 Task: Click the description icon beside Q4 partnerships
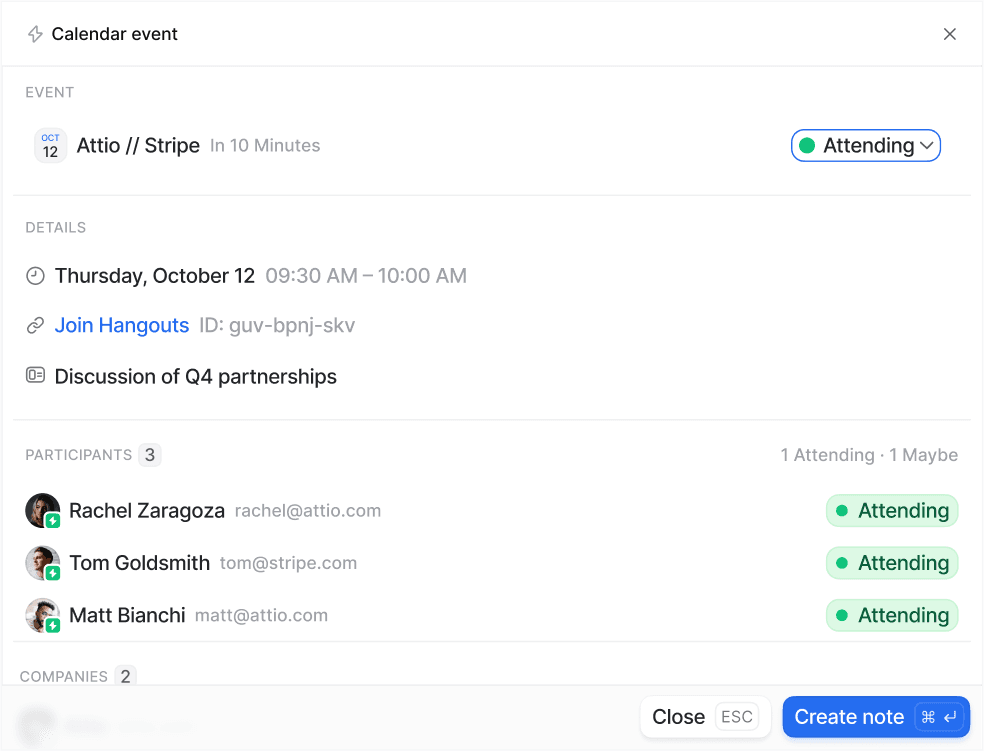pos(36,375)
